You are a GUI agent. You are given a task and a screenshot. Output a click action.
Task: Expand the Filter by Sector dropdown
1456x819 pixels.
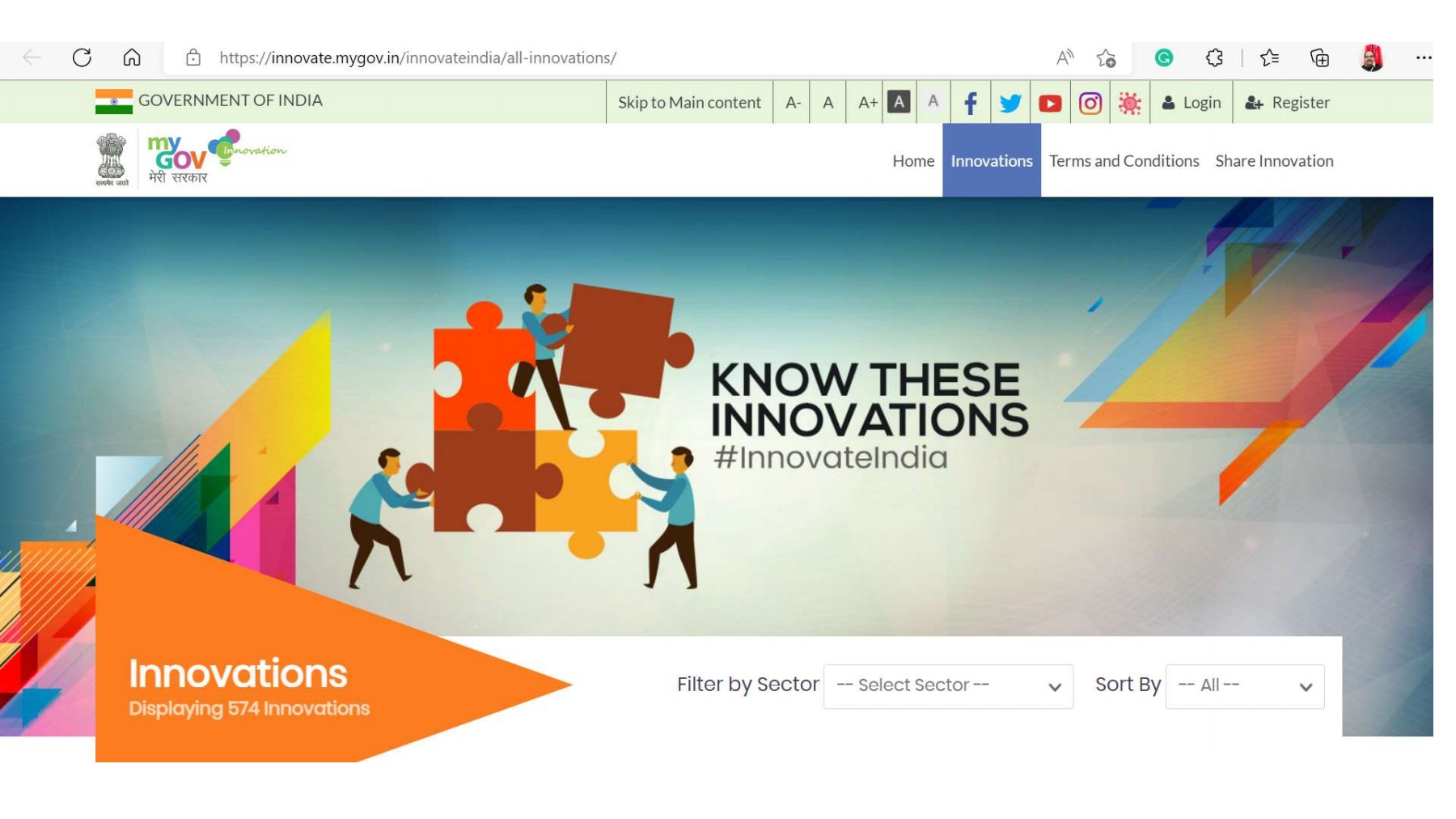tap(948, 686)
